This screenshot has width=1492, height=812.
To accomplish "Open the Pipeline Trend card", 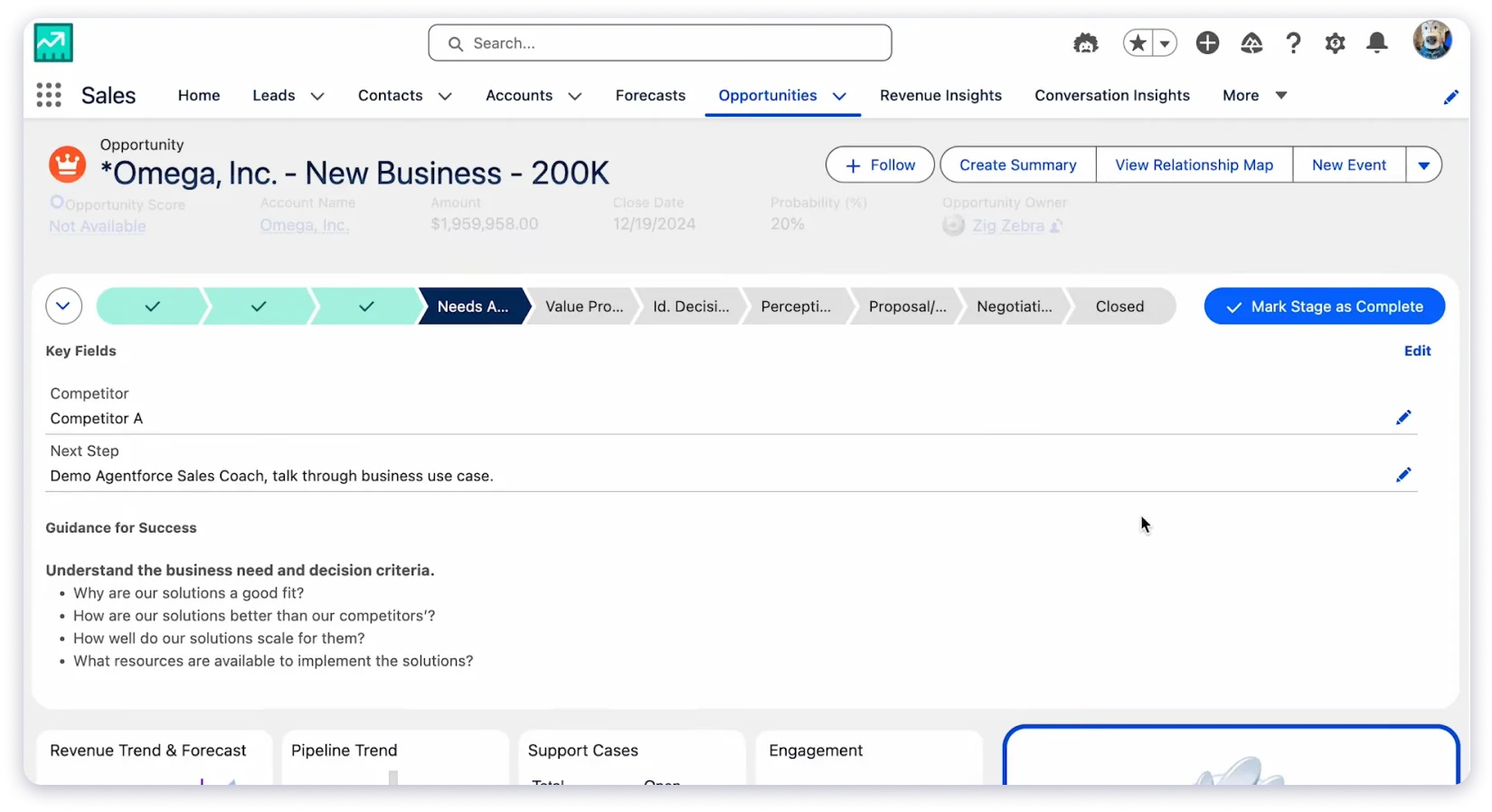I will tap(396, 758).
